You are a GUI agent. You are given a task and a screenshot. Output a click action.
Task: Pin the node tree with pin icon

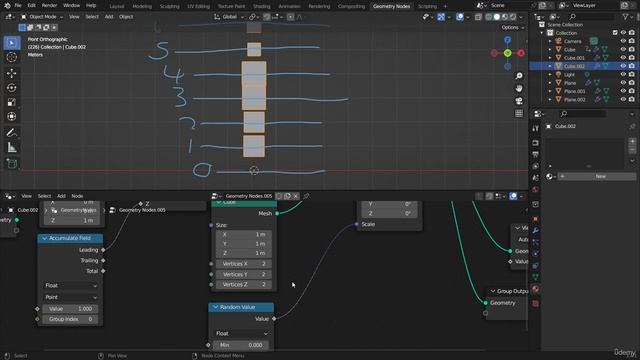click(306, 196)
